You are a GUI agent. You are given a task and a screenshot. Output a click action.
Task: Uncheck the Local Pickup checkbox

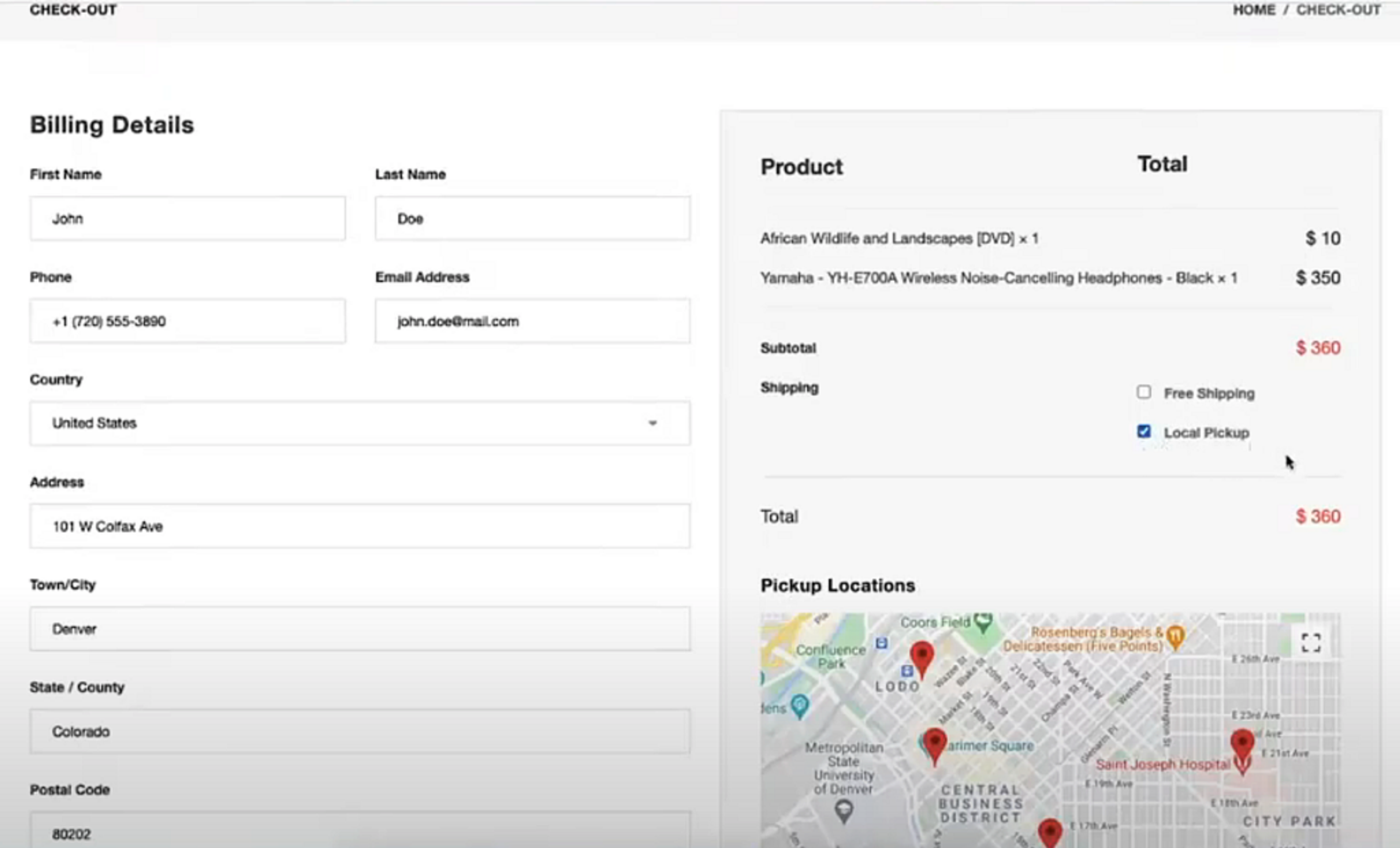[1144, 431]
